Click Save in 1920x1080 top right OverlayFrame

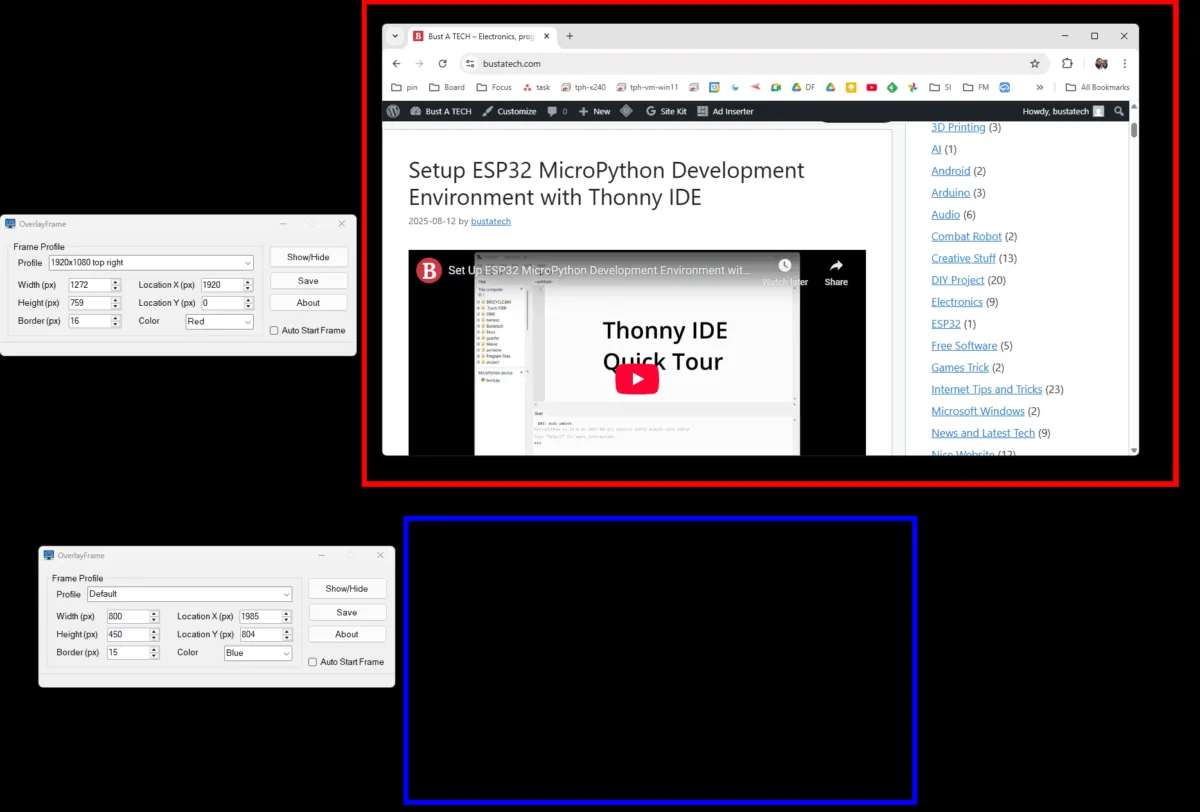(x=308, y=280)
